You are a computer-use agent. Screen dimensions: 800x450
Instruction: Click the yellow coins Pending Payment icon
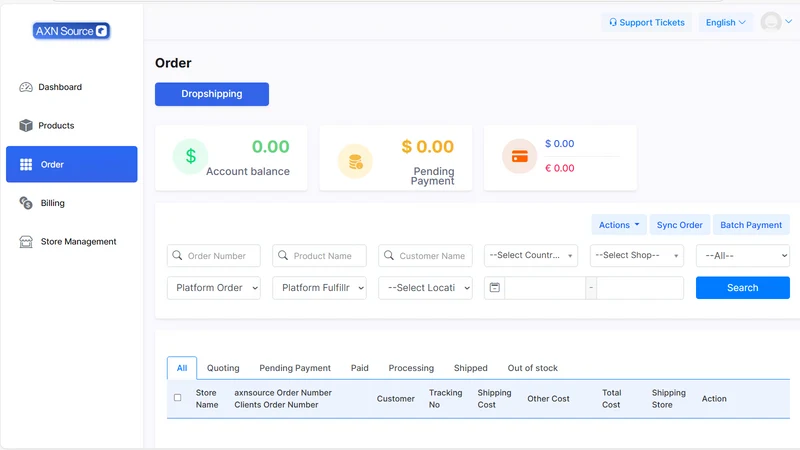click(x=356, y=162)
